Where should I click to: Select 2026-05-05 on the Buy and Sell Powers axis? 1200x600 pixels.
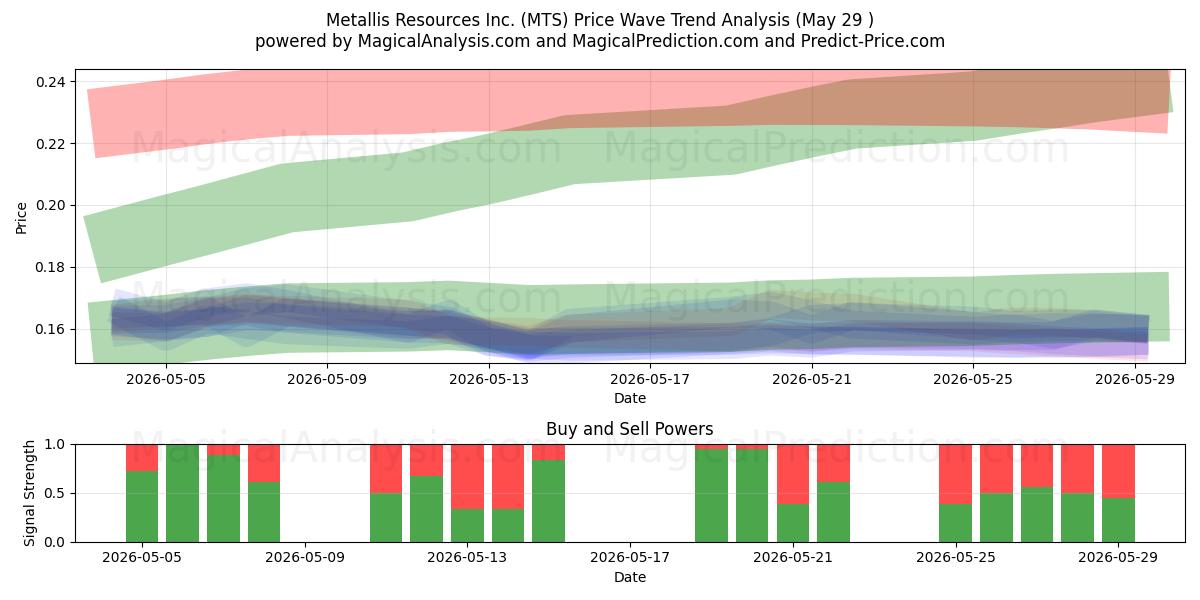pyautogui.click(x=142, y=558)
